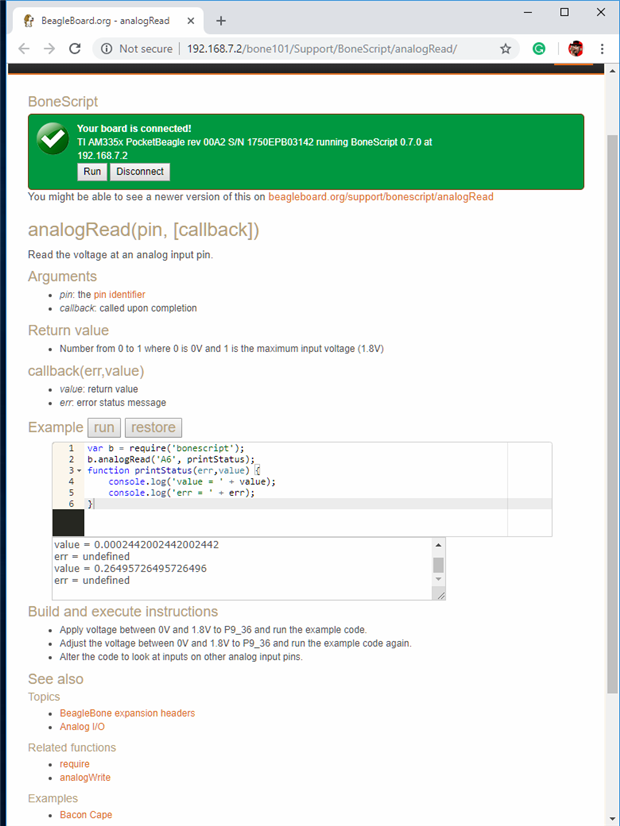Open a new browser tab
Image resolution: width=620 pixels, height=826 pixels.
point(221,21)
